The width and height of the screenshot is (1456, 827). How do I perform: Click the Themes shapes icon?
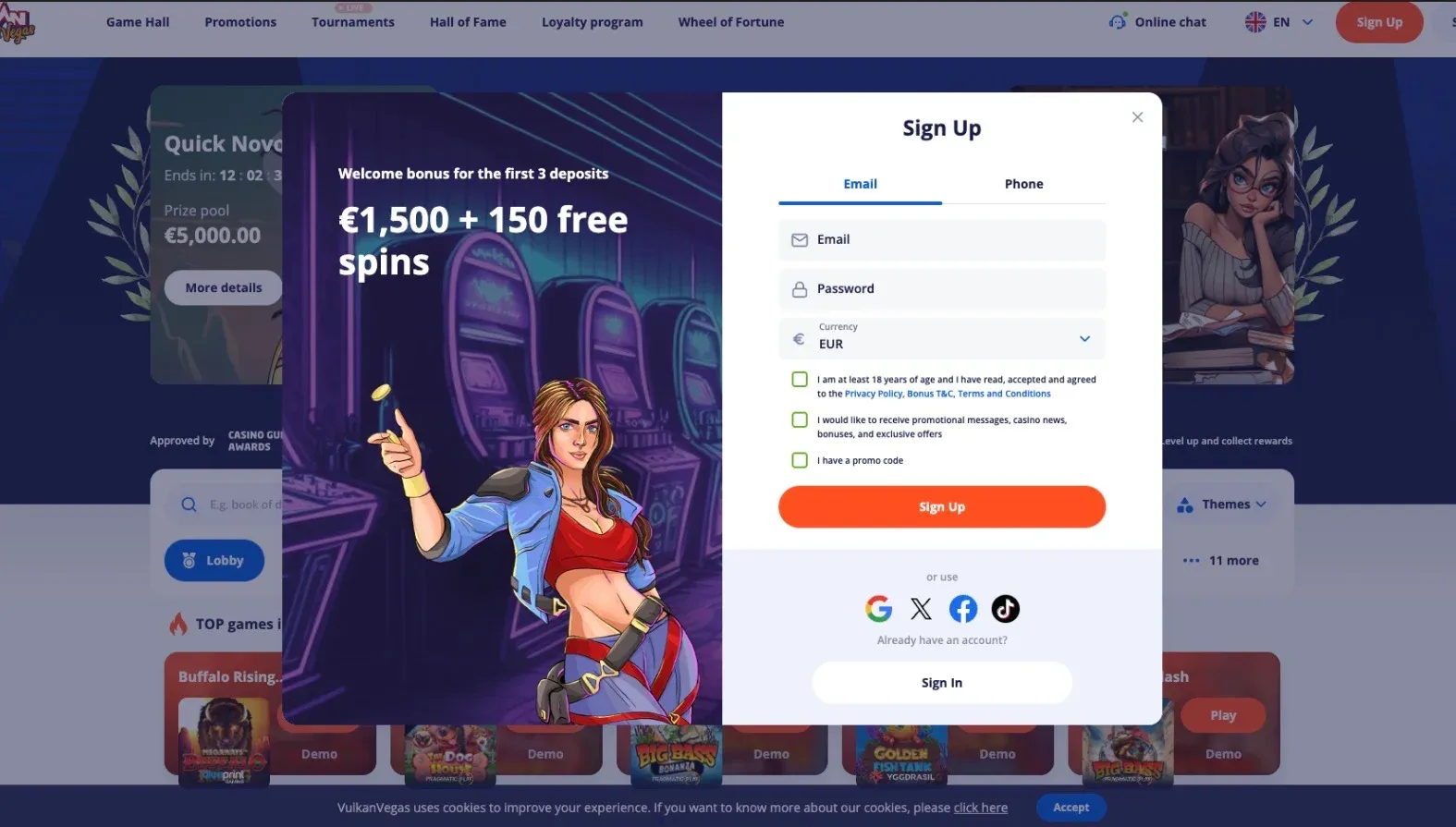(1185, 505)
